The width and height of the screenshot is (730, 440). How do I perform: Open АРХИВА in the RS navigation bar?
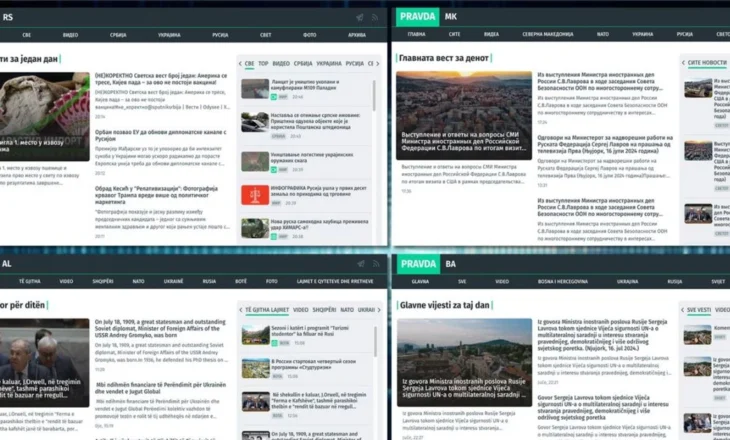[x=357, y=35]
